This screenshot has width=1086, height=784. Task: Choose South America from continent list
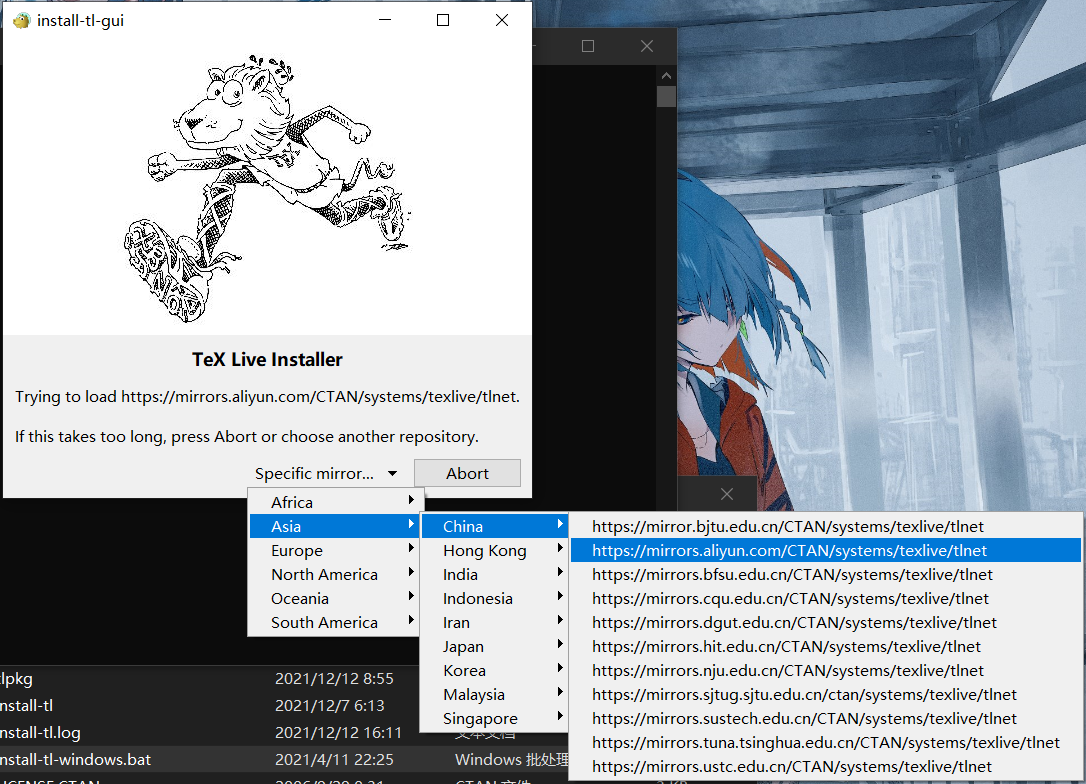point(336,623)
